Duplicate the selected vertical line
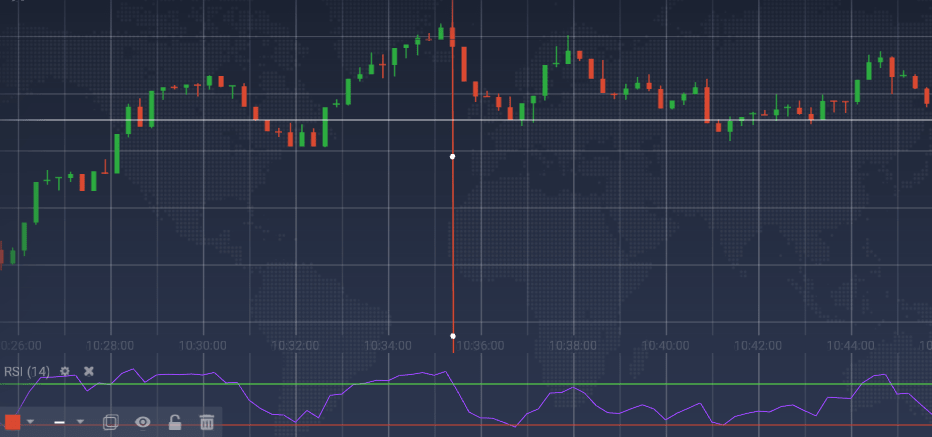The width and height of the screenshot is (932, 437). [x=111, y=422]
